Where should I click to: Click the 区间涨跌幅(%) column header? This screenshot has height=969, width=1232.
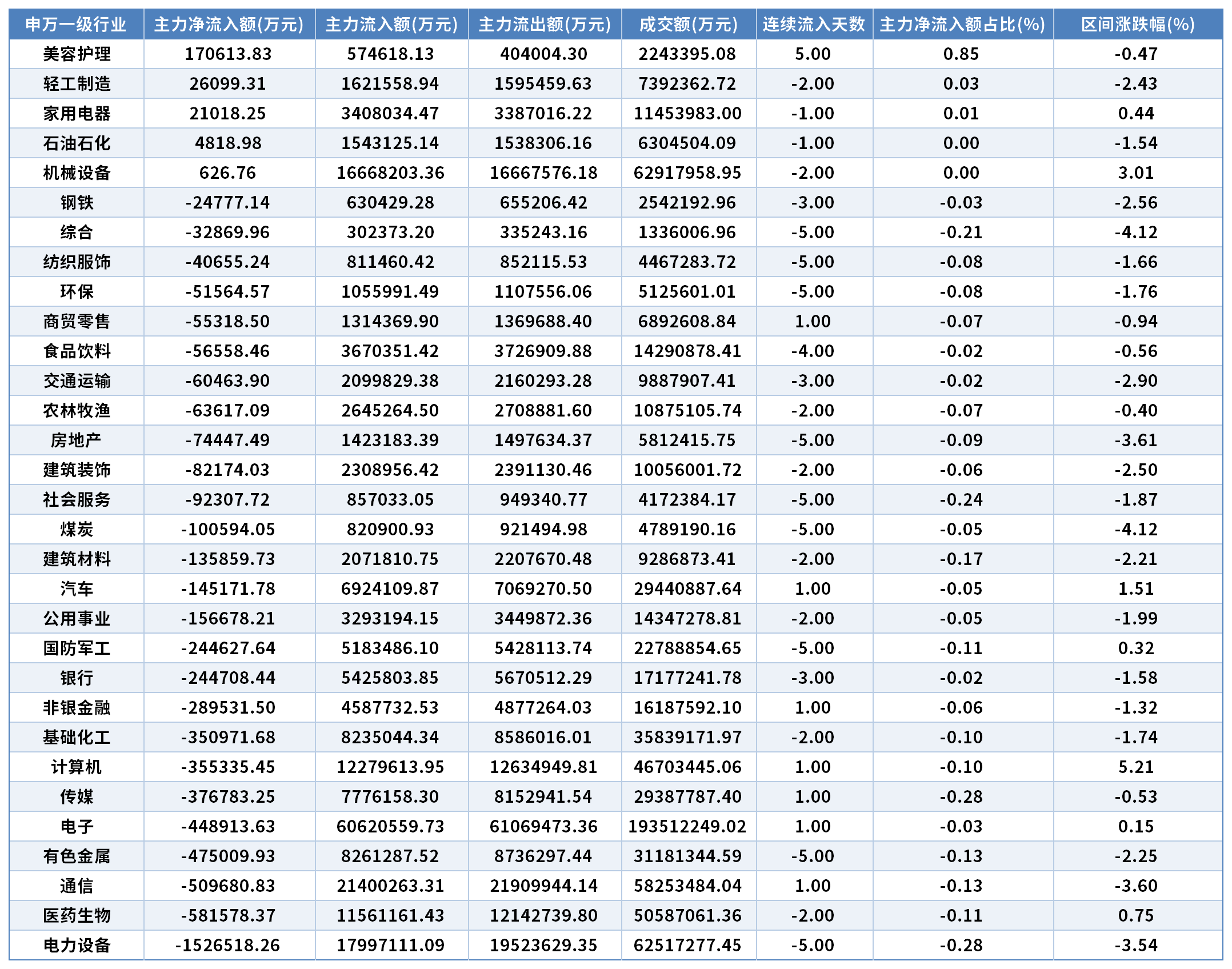click(x=1138, y=25)
